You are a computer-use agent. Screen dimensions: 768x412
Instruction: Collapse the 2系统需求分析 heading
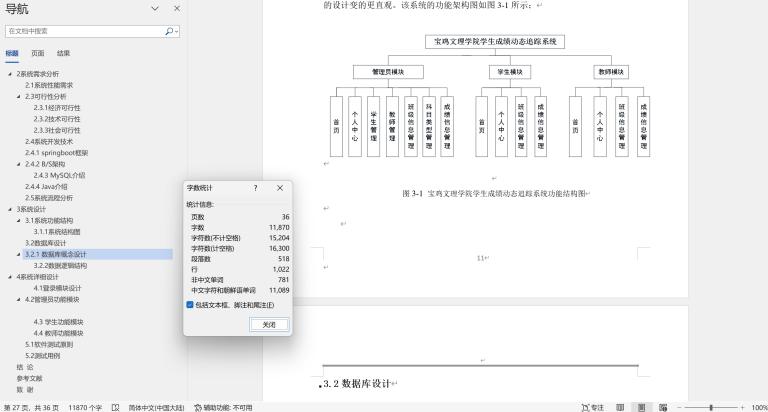tap(10, 74)
